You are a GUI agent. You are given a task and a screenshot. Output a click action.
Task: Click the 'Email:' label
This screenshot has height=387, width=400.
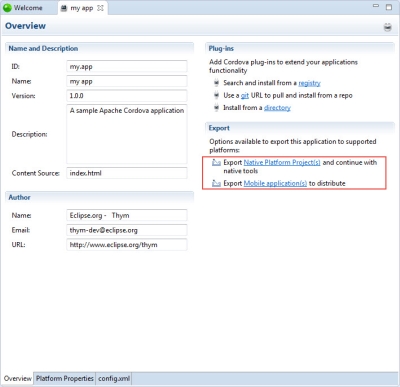click(21, 230)
